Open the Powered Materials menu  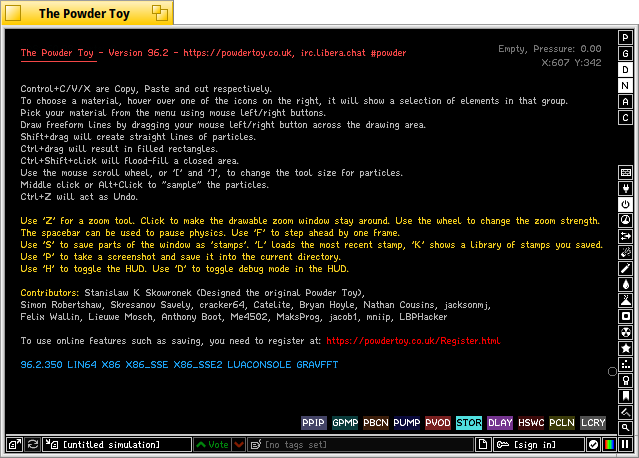coord(626,204)
